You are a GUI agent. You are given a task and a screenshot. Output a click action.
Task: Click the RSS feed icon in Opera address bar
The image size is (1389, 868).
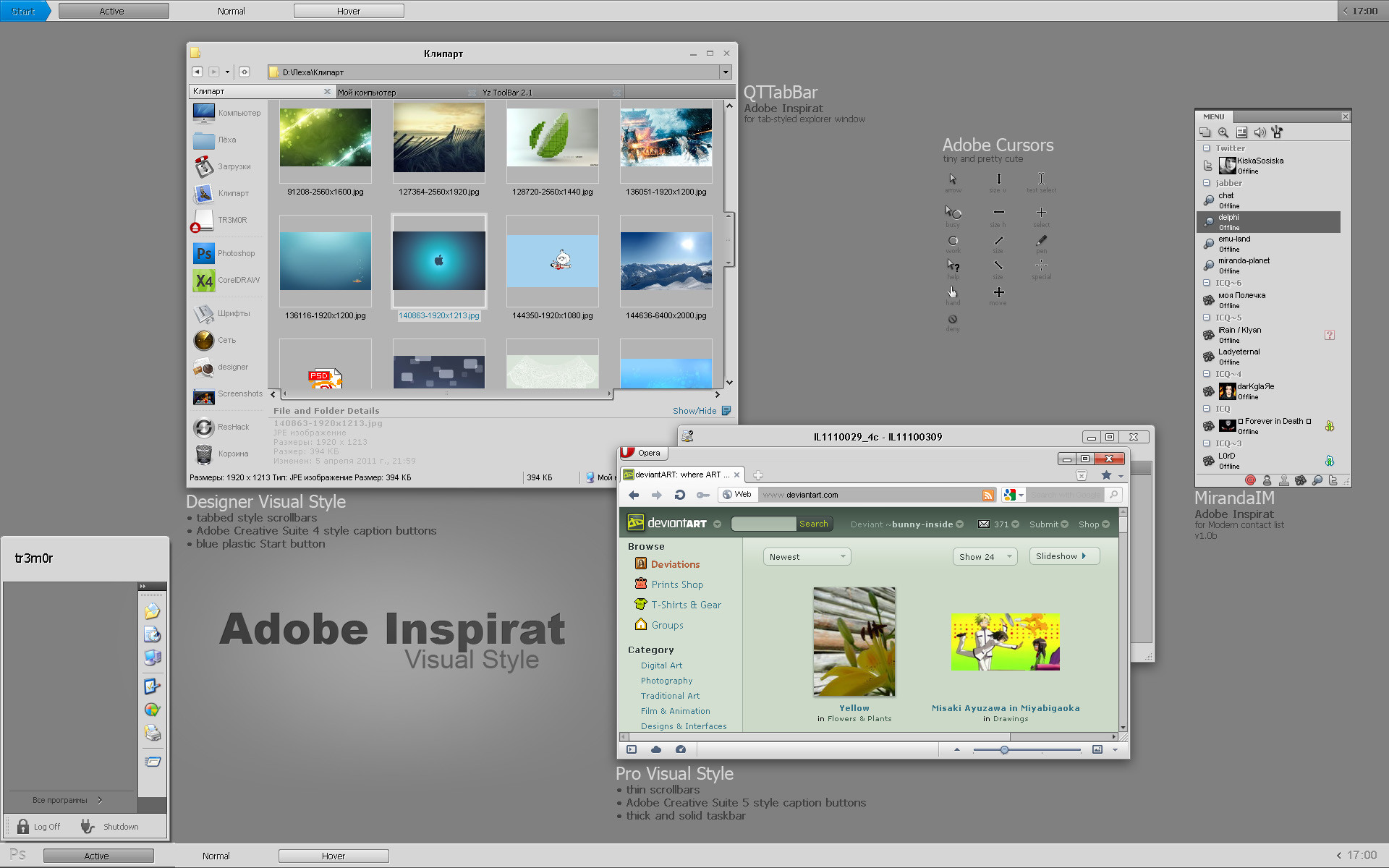[987, 495]
